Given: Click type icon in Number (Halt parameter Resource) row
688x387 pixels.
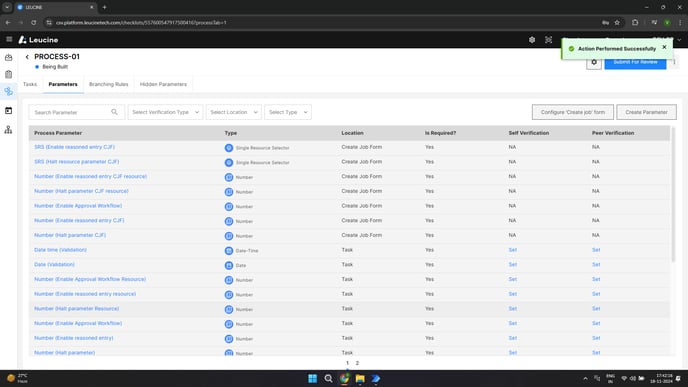Looking at the screenshot, I should point(229,309).
